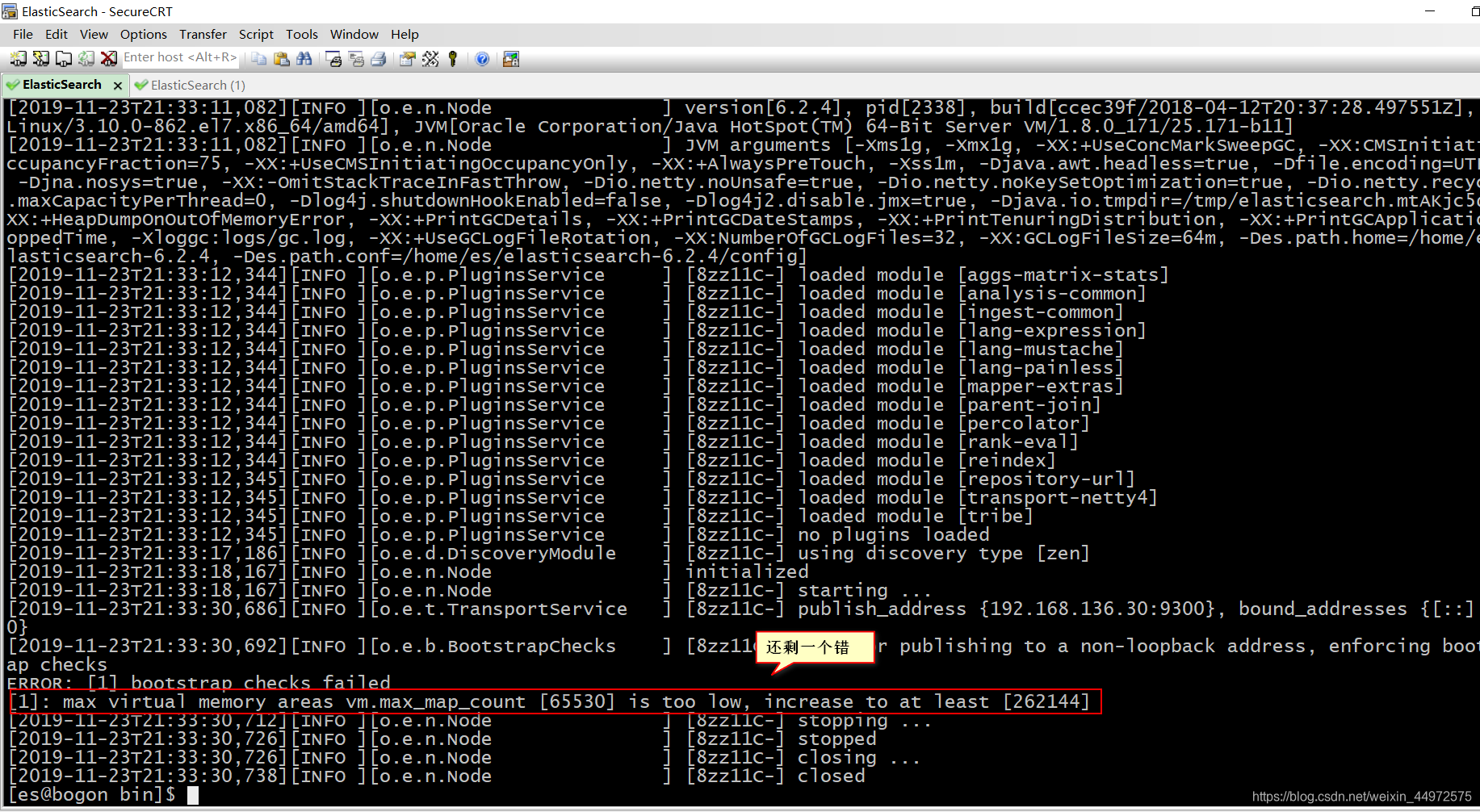Click the 'initialized' log line
Viewport: 1480px width, 812px height.
[746, 571]
